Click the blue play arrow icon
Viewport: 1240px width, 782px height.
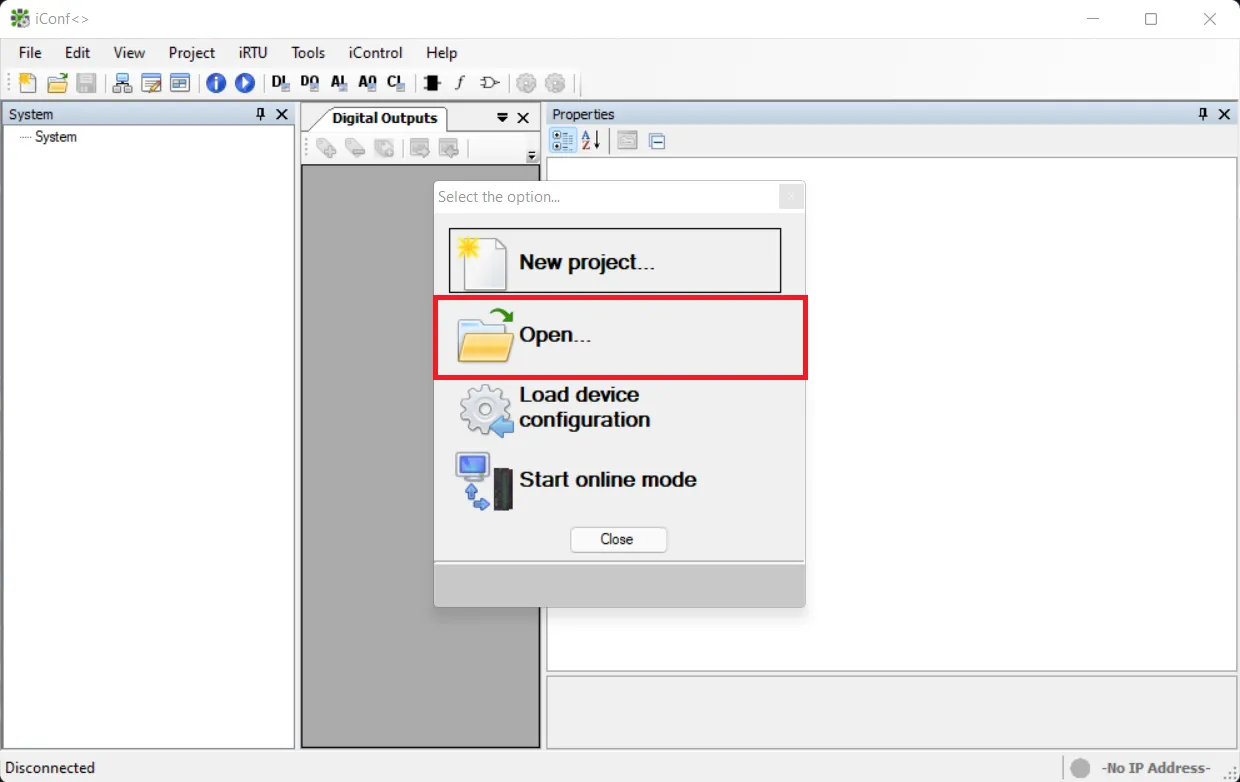pyautogui.click(x=244, y=83)
